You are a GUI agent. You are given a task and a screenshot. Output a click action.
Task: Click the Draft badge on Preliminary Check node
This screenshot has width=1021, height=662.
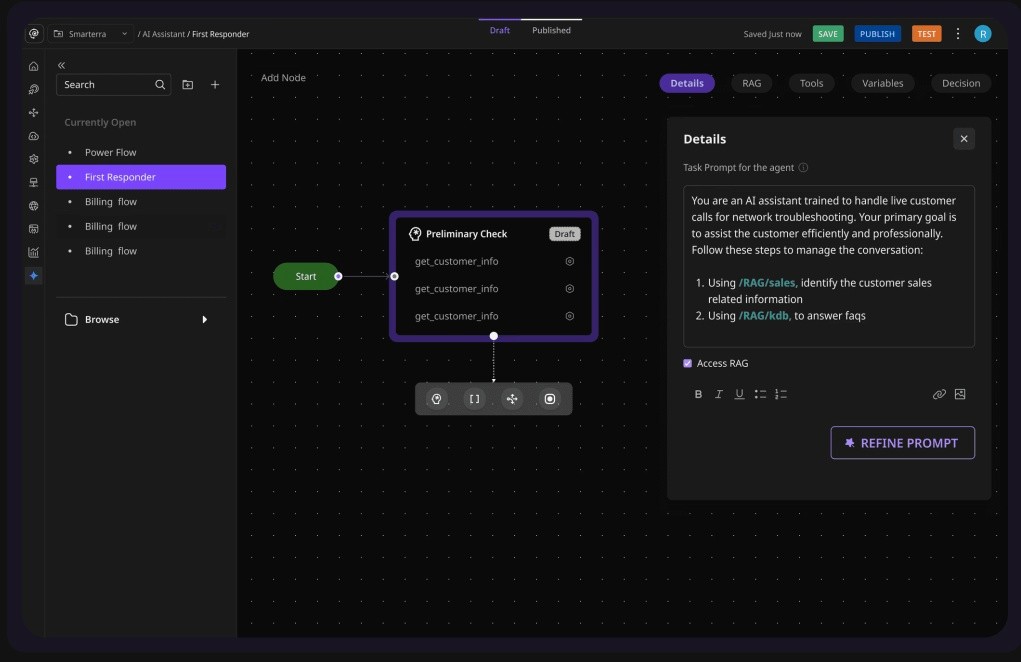pos(565,234)
